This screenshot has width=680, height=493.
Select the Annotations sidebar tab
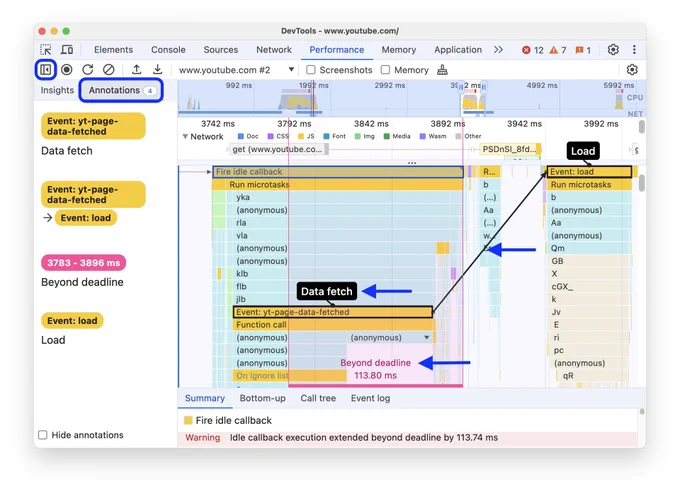(x=121, y=90)
